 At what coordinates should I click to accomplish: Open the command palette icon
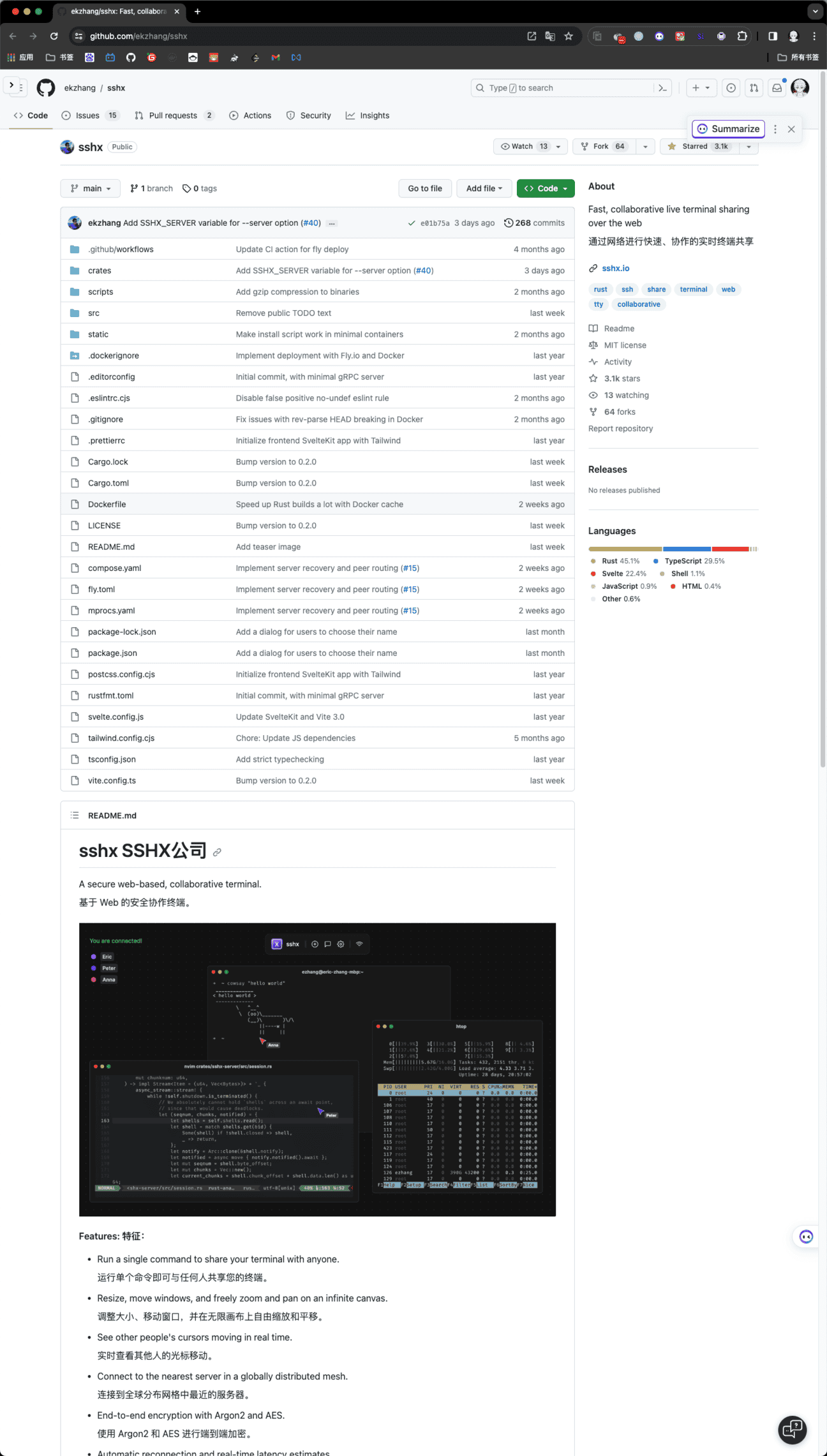662,88
